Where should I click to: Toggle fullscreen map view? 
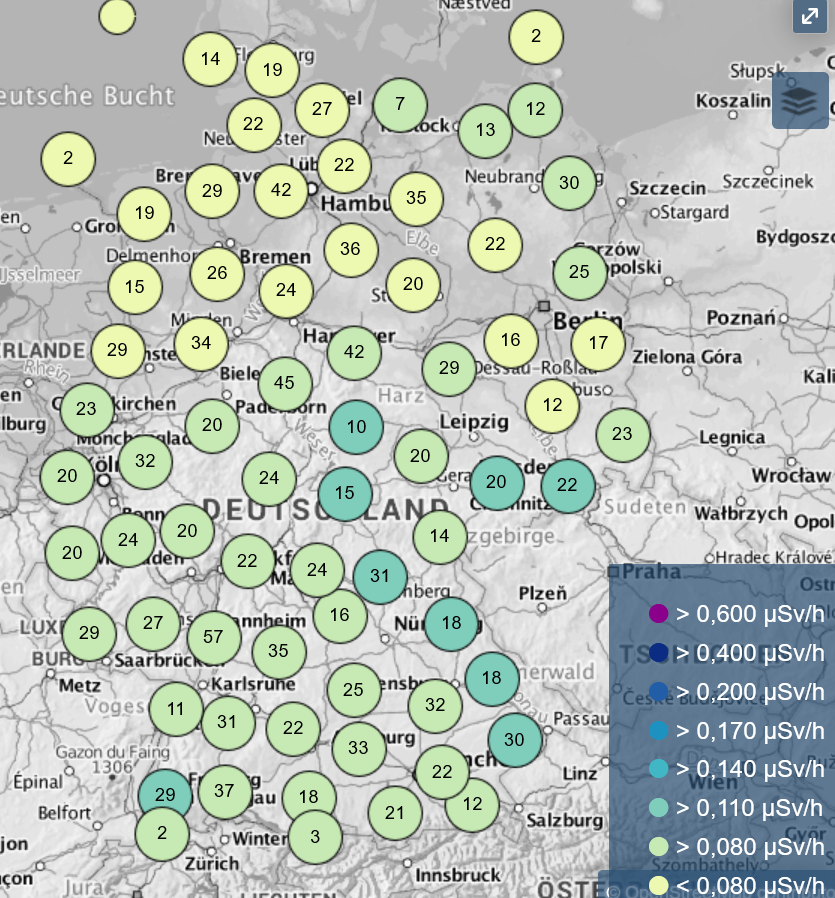coord(810,16)
